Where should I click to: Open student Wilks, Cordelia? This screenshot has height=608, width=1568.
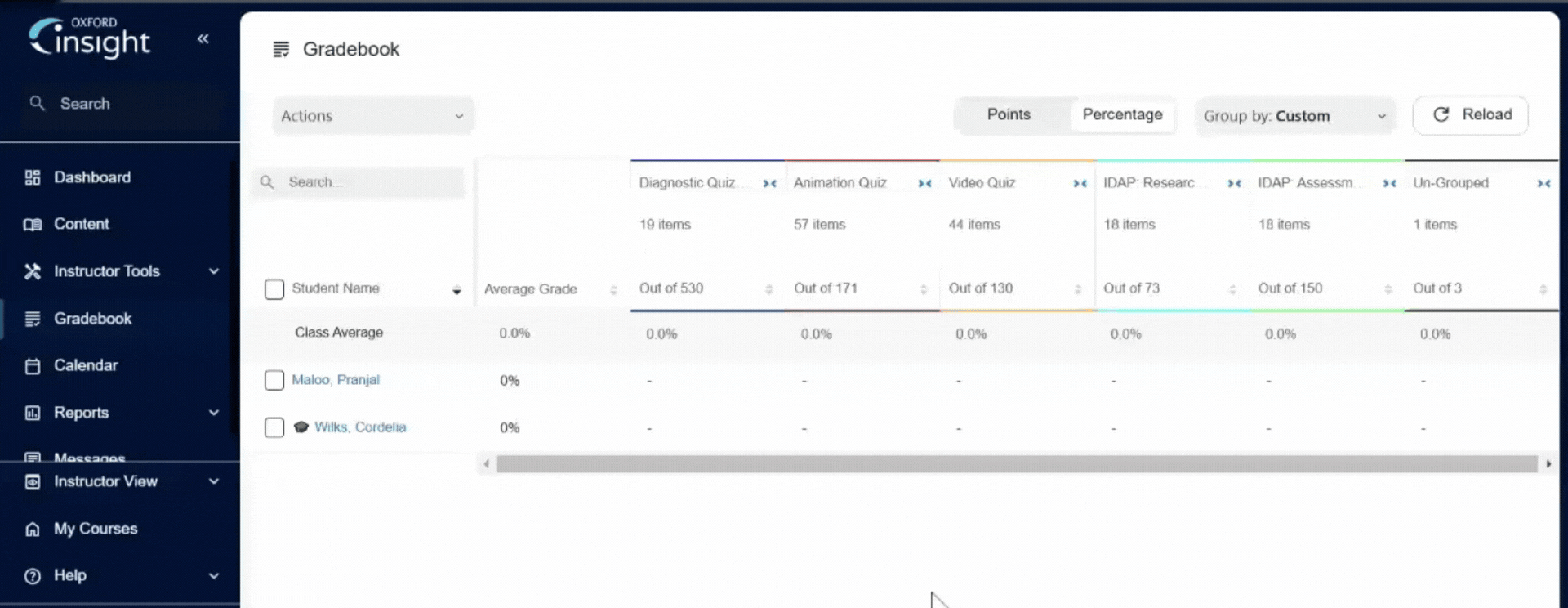(360, 427)
